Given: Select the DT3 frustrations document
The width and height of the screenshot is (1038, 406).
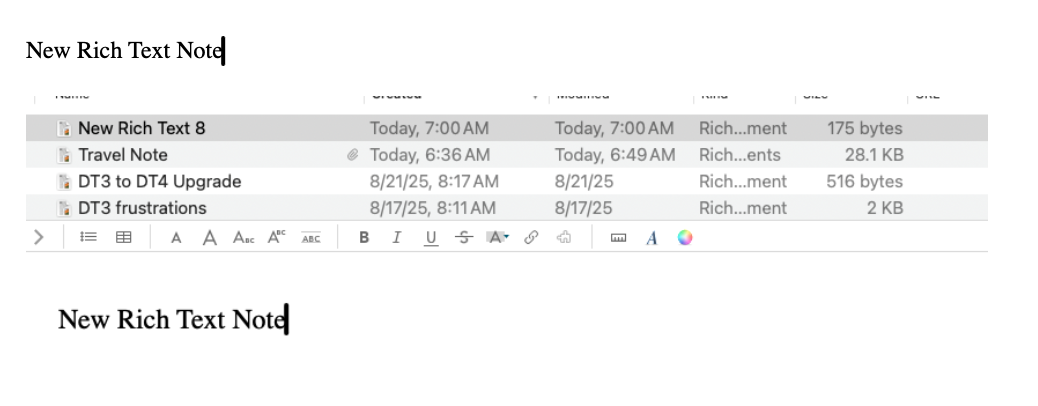Looking at the screenshot, I should [x=142, y=208].
